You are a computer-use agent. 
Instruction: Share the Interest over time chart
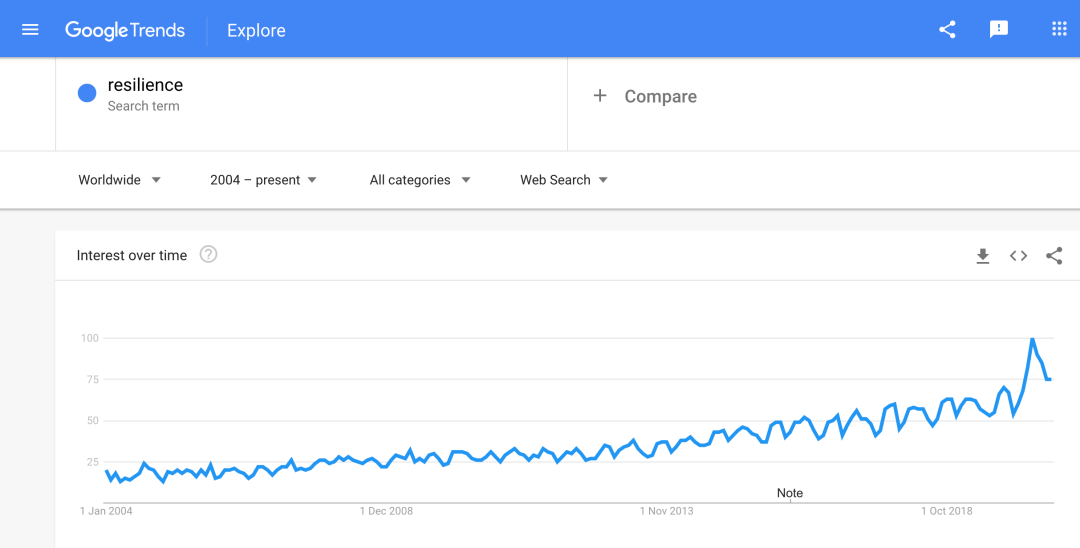(1054, 256)
